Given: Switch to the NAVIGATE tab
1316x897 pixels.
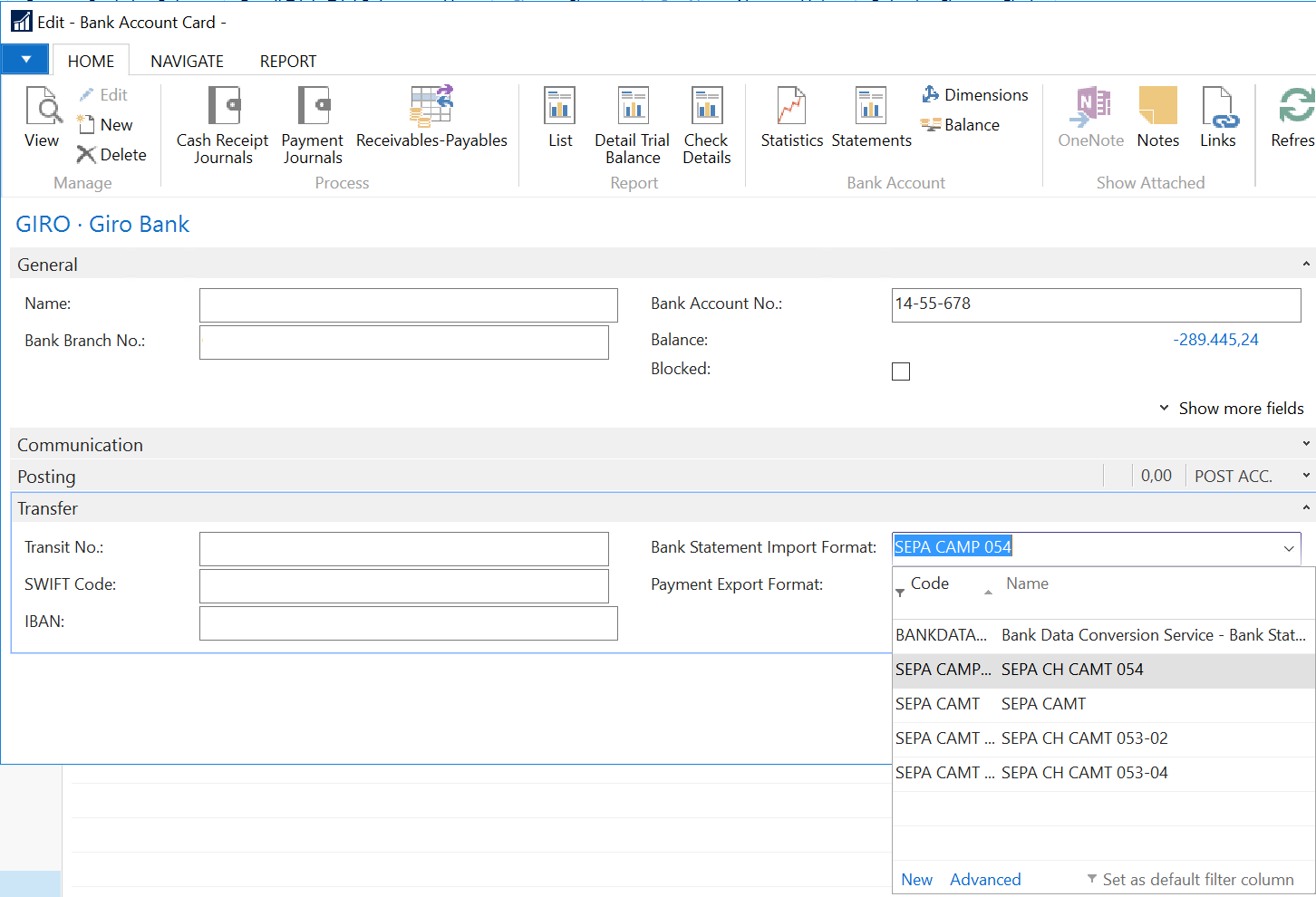Looking at the screenshot, I should pyautogui.click(x=187, y=61).
